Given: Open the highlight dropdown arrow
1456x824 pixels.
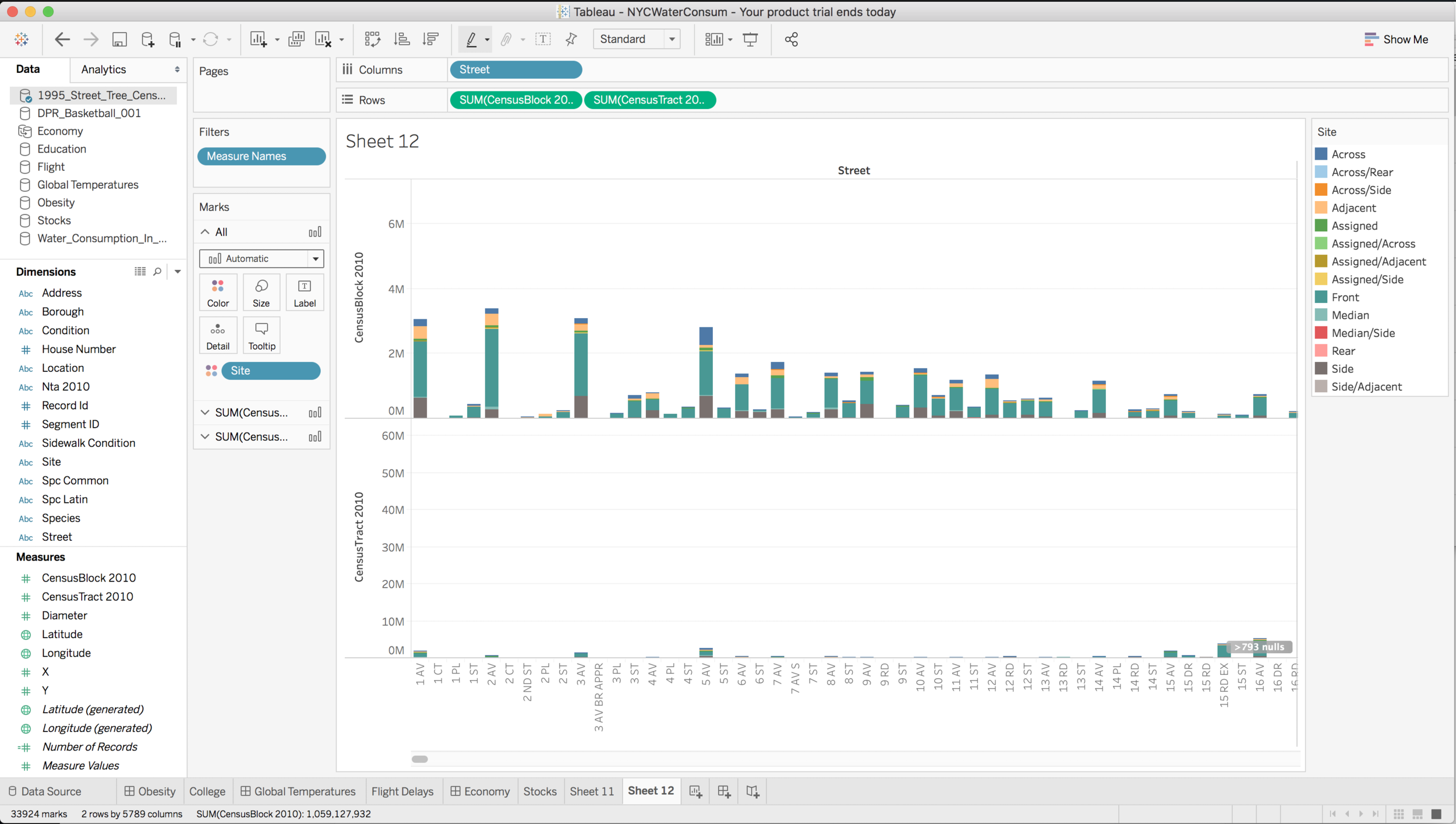Looking at the screenshot, I should point(487,40).
